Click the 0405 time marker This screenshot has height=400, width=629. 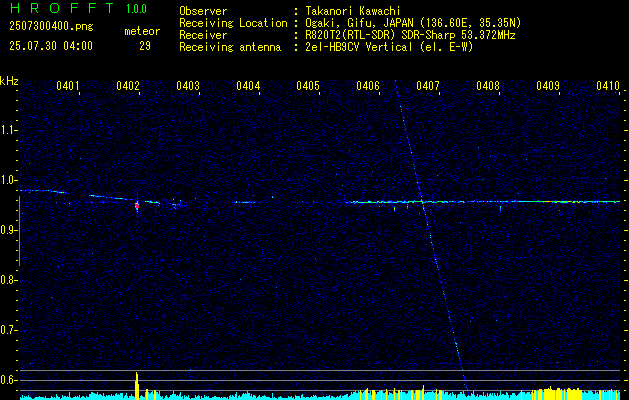308,85
